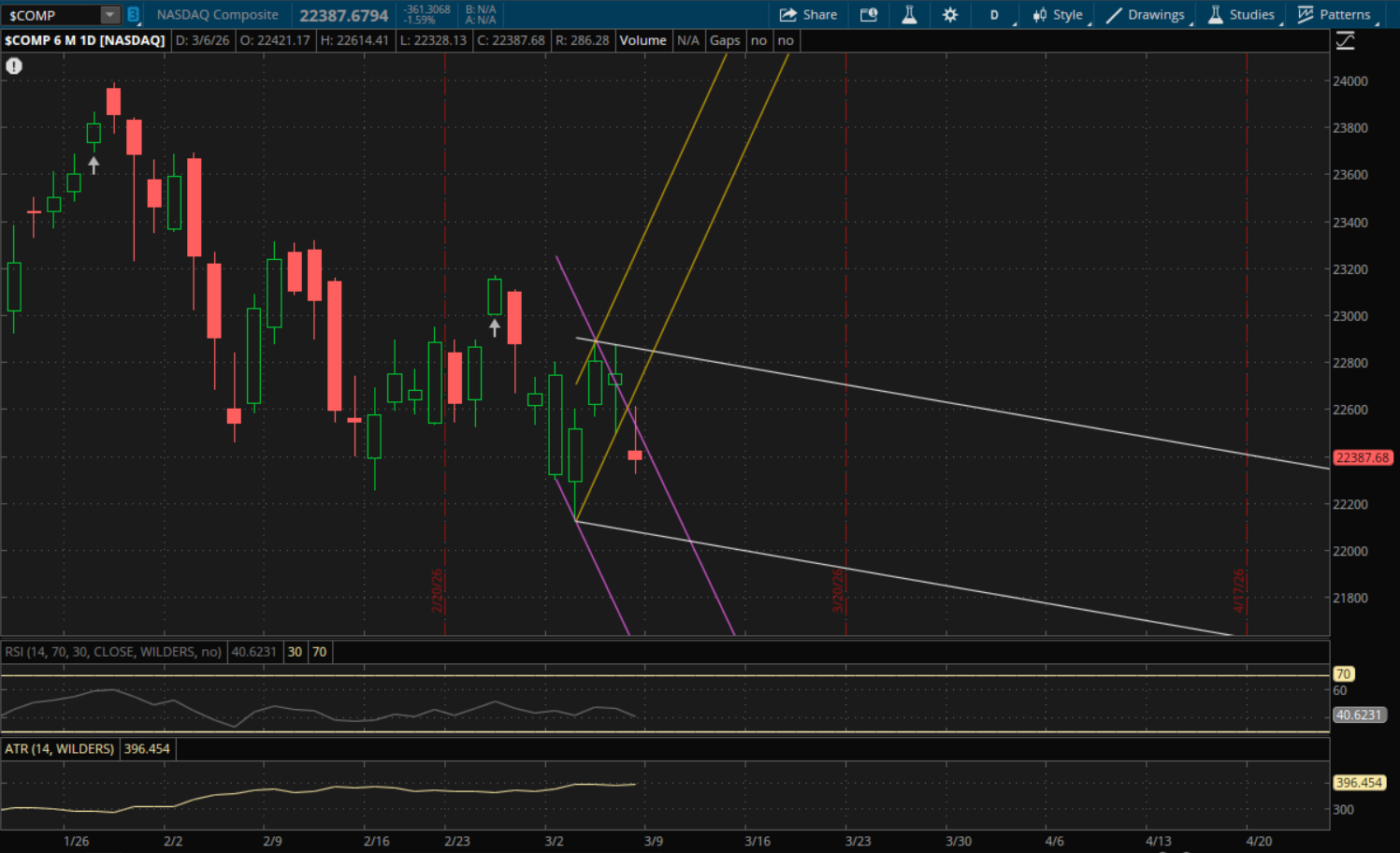The width and height of the screenshot is (1400, 853).
Task: Click the RSI 70 overbought level tag
Action: (x=1343, y=673)
